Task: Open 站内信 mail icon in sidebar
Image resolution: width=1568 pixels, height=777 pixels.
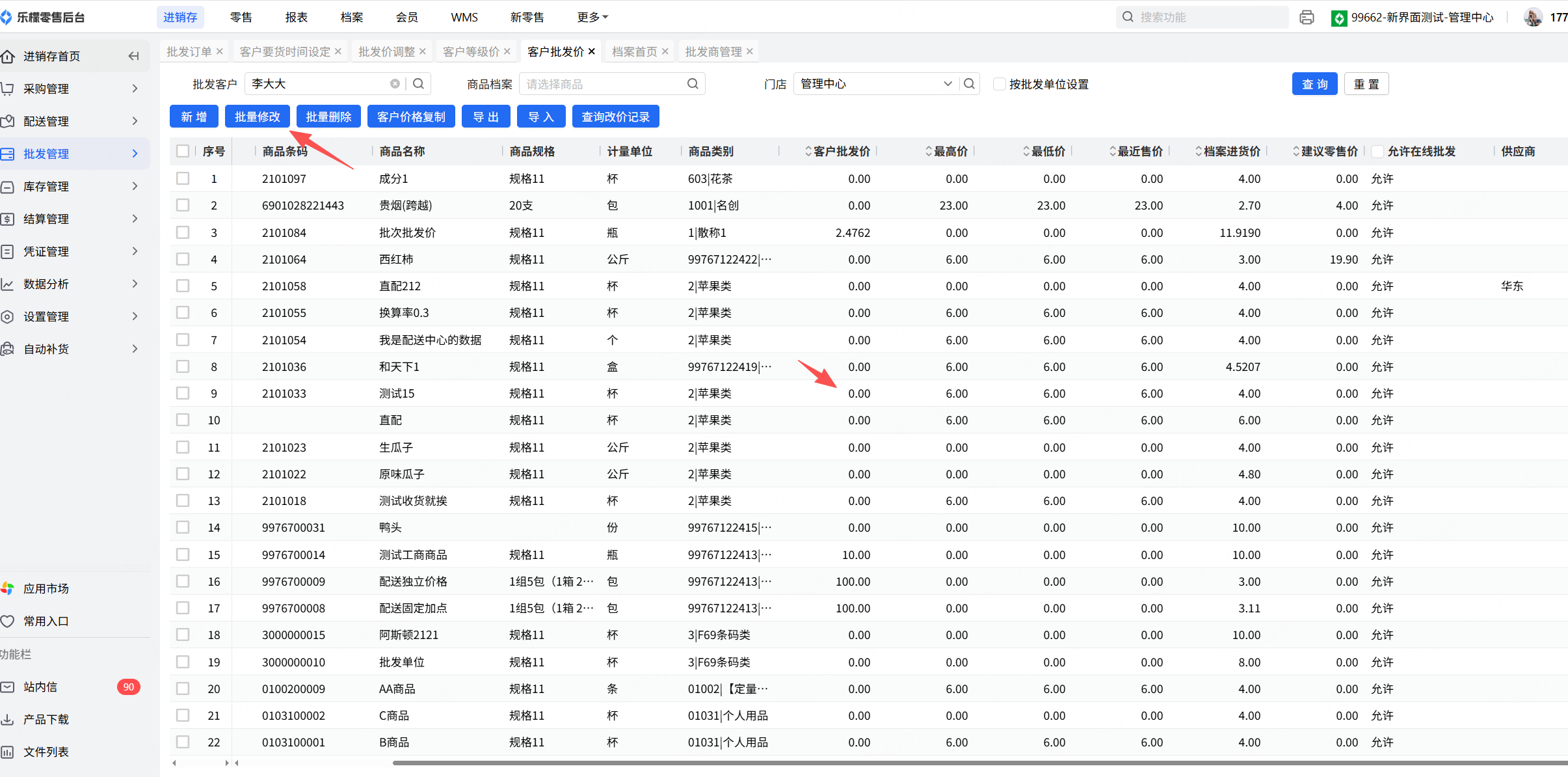Action: tap(8, 687)
